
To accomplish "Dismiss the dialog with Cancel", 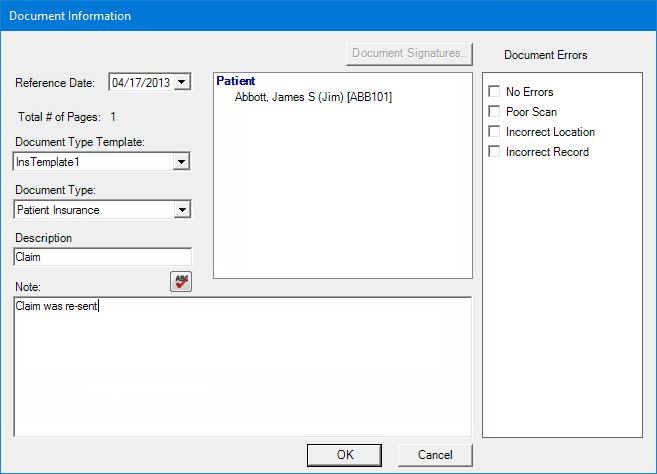I will 435,455.
